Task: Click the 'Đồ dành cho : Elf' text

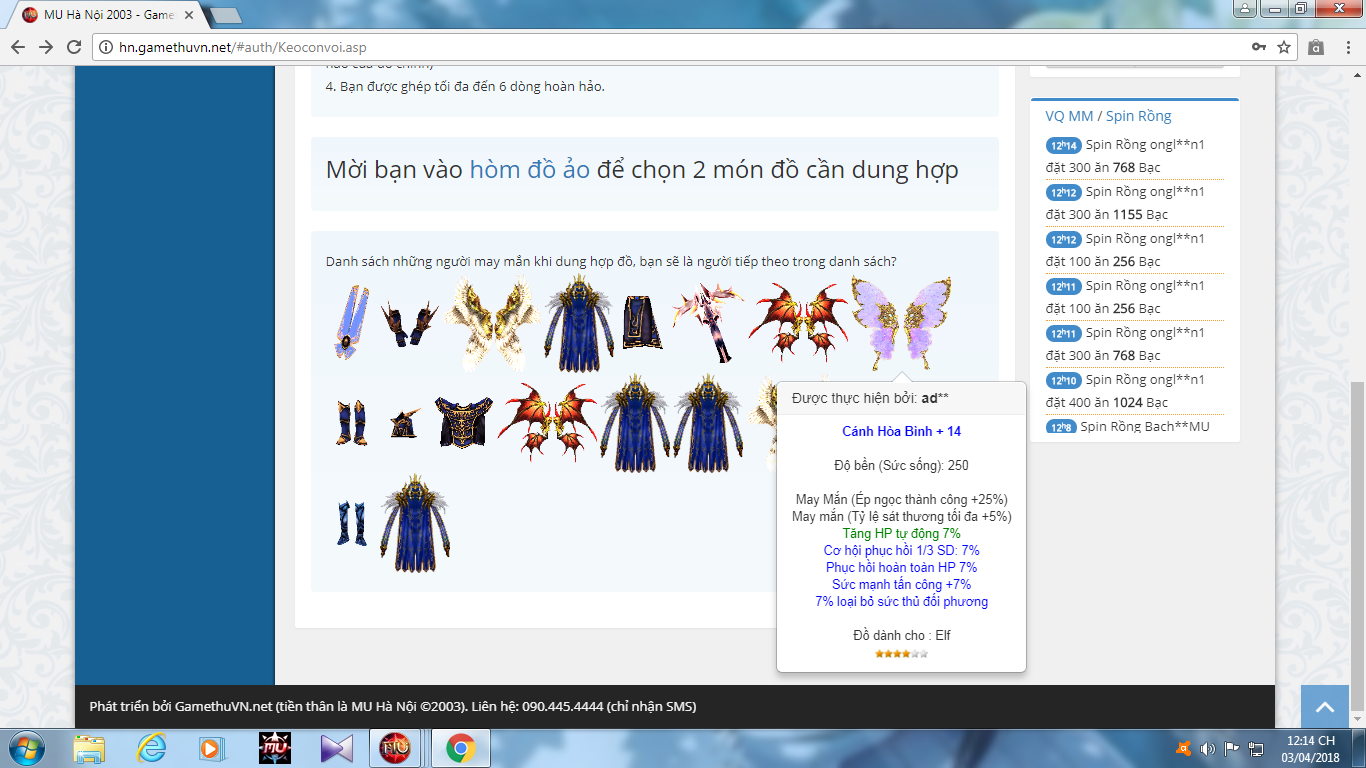Action: pos(901,636)
